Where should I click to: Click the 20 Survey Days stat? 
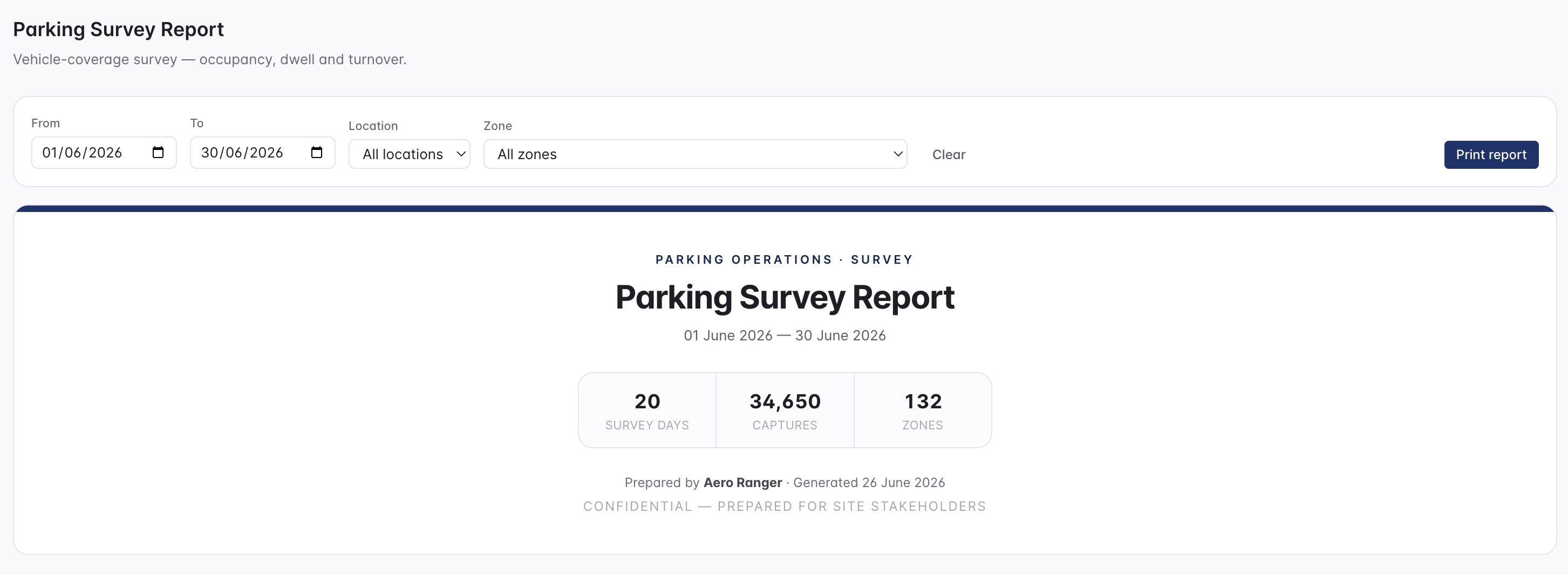coord(647,410)
